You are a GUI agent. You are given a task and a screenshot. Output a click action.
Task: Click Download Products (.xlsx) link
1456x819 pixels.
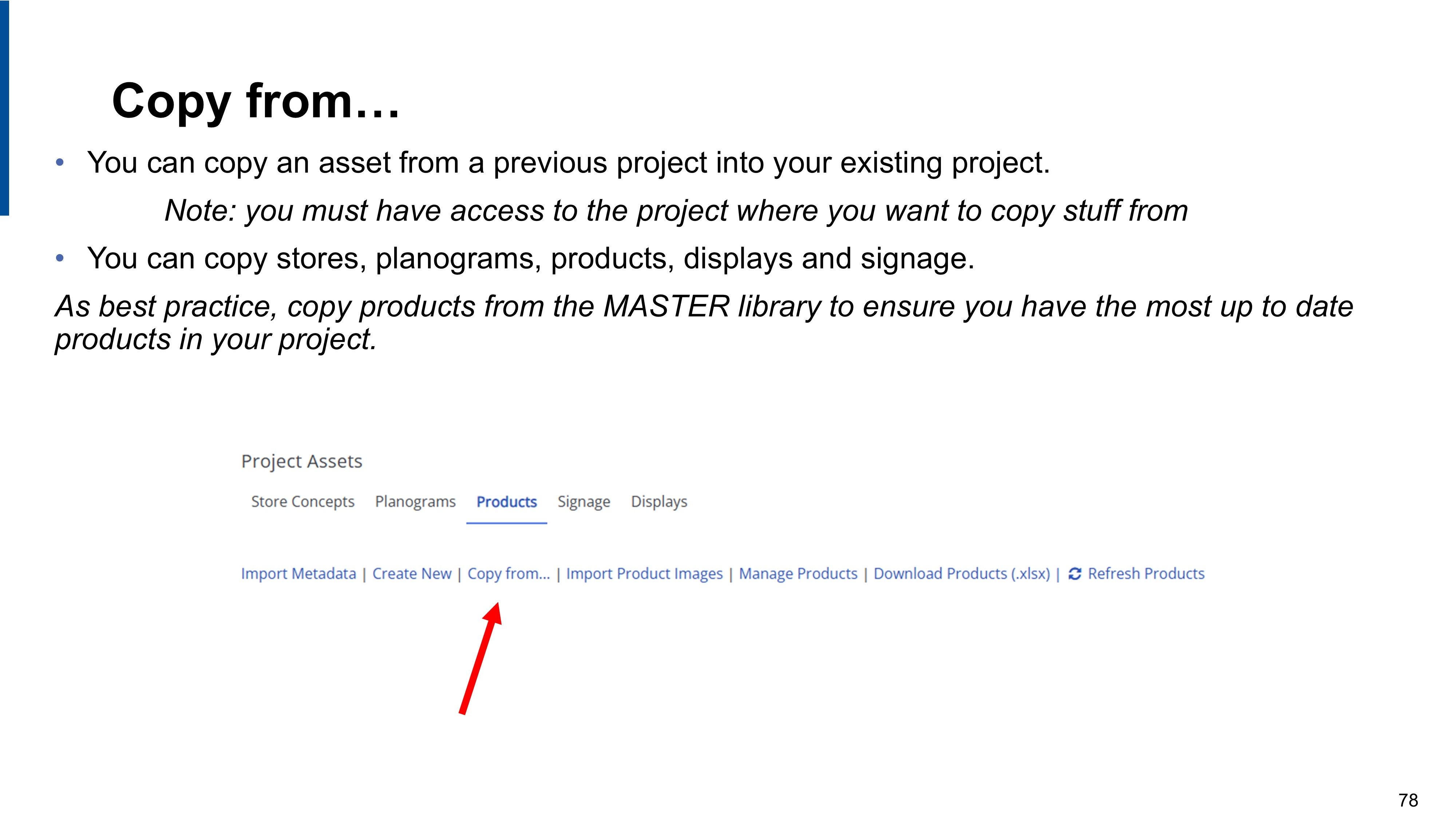[x=961, y=574]
